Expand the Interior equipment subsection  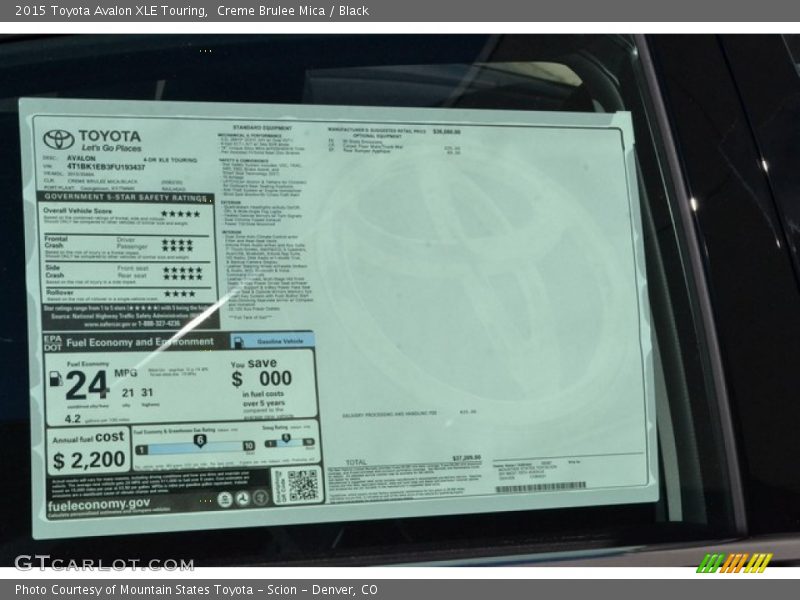[234, 231]
